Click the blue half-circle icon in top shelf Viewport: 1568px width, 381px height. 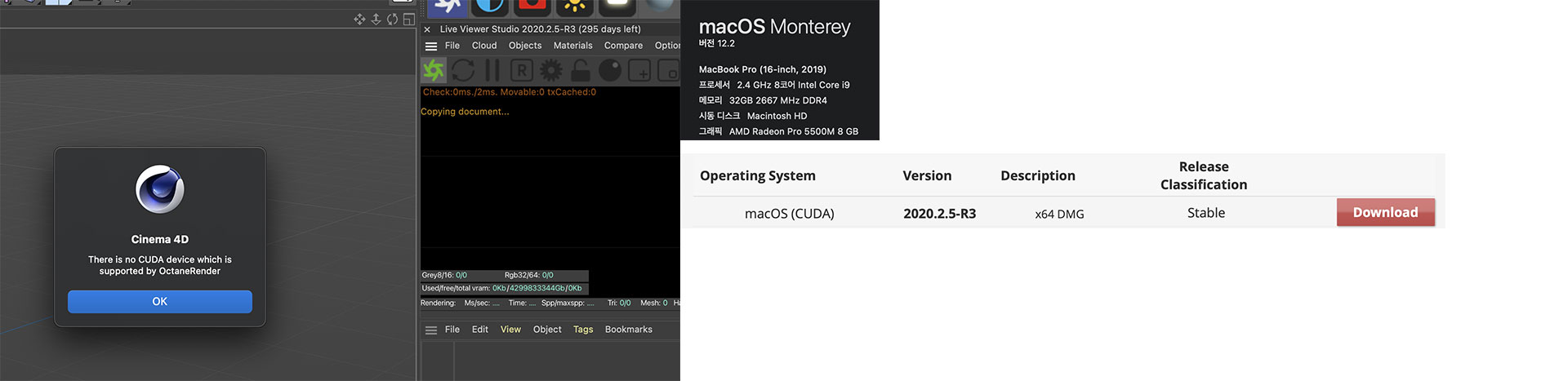point(490,7)
